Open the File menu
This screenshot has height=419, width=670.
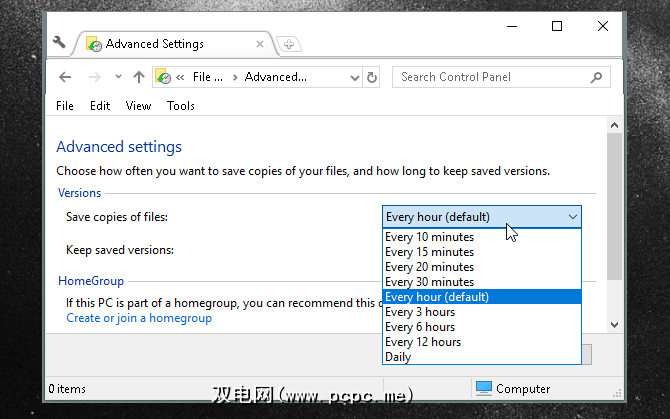[65, 106]
